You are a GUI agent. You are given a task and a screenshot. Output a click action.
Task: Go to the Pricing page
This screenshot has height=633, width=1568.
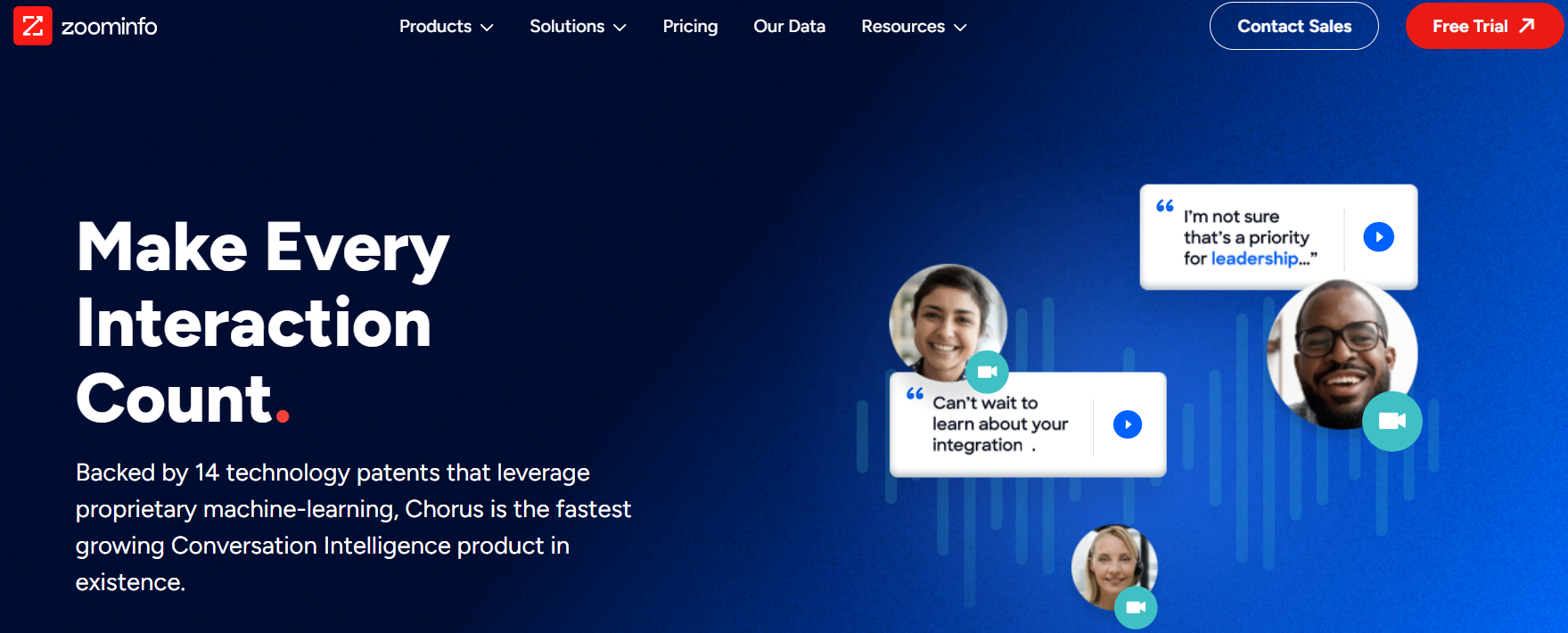point(690,27)
